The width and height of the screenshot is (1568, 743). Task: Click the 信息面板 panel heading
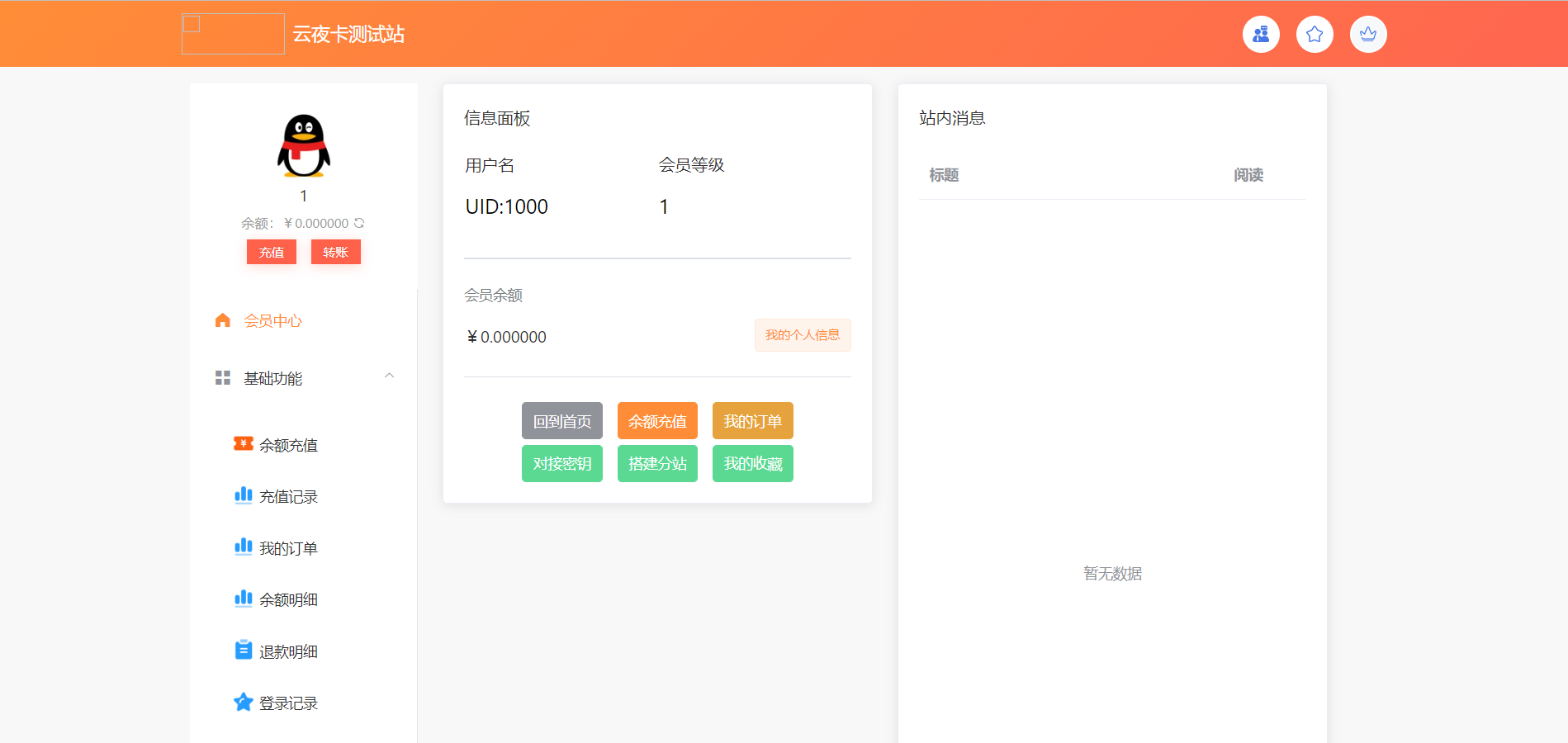click(497, 118)
